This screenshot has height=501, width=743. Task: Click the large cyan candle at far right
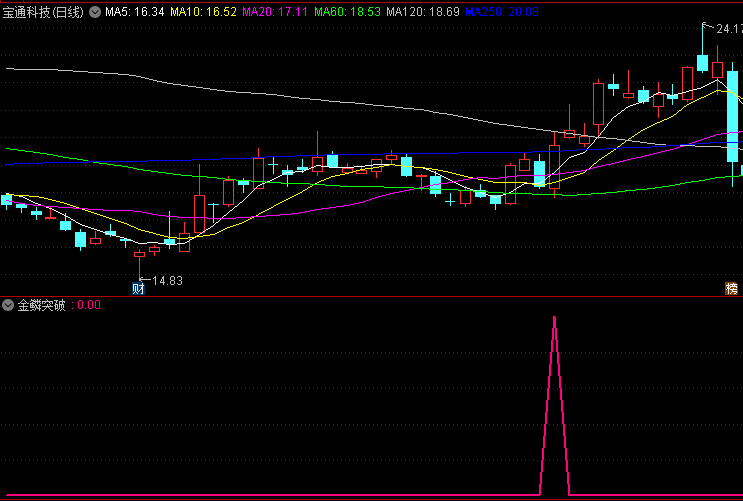733,117
